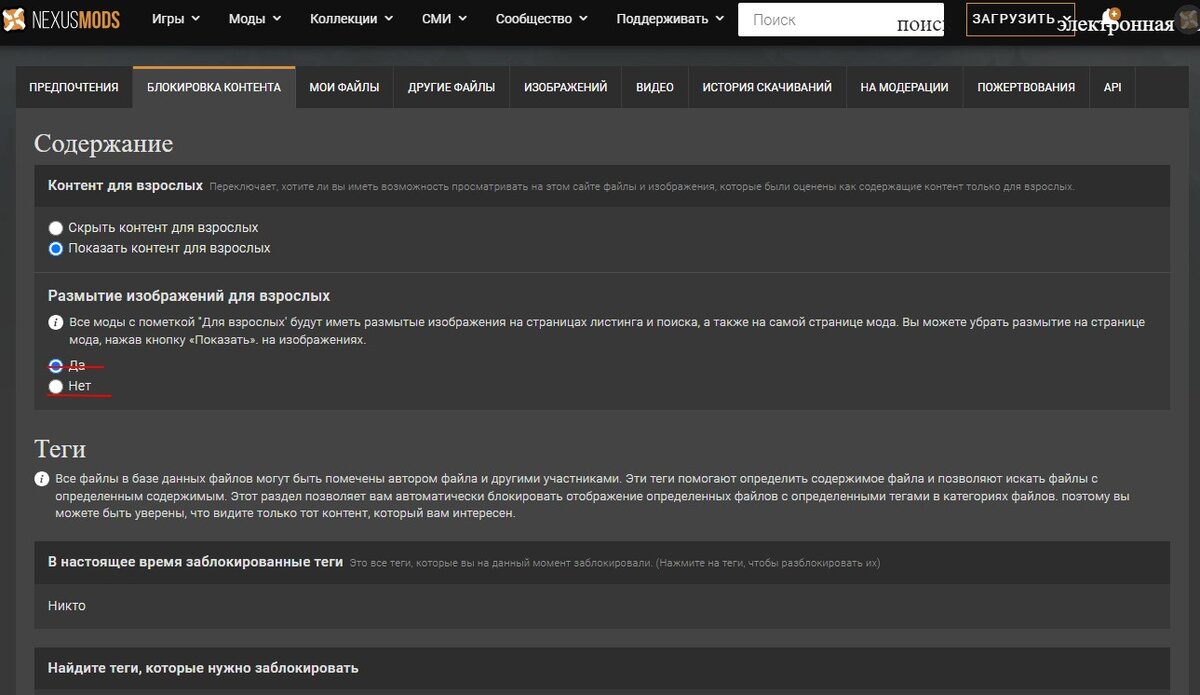Click the ЗАГРУЗИТЬ upload button
This screenshot has height=695, width=1200.
point(1020,19)
